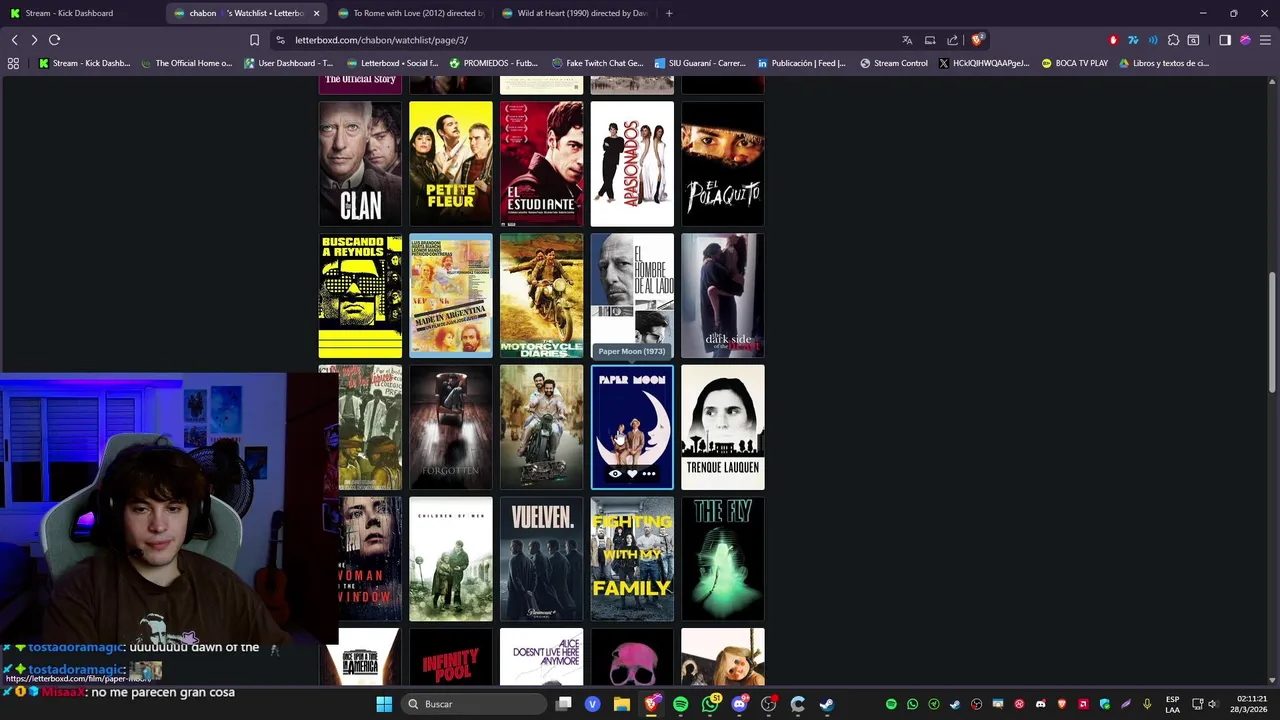
Task: Open Libros y textos Drive bookmark
Action: point(1164,63)
